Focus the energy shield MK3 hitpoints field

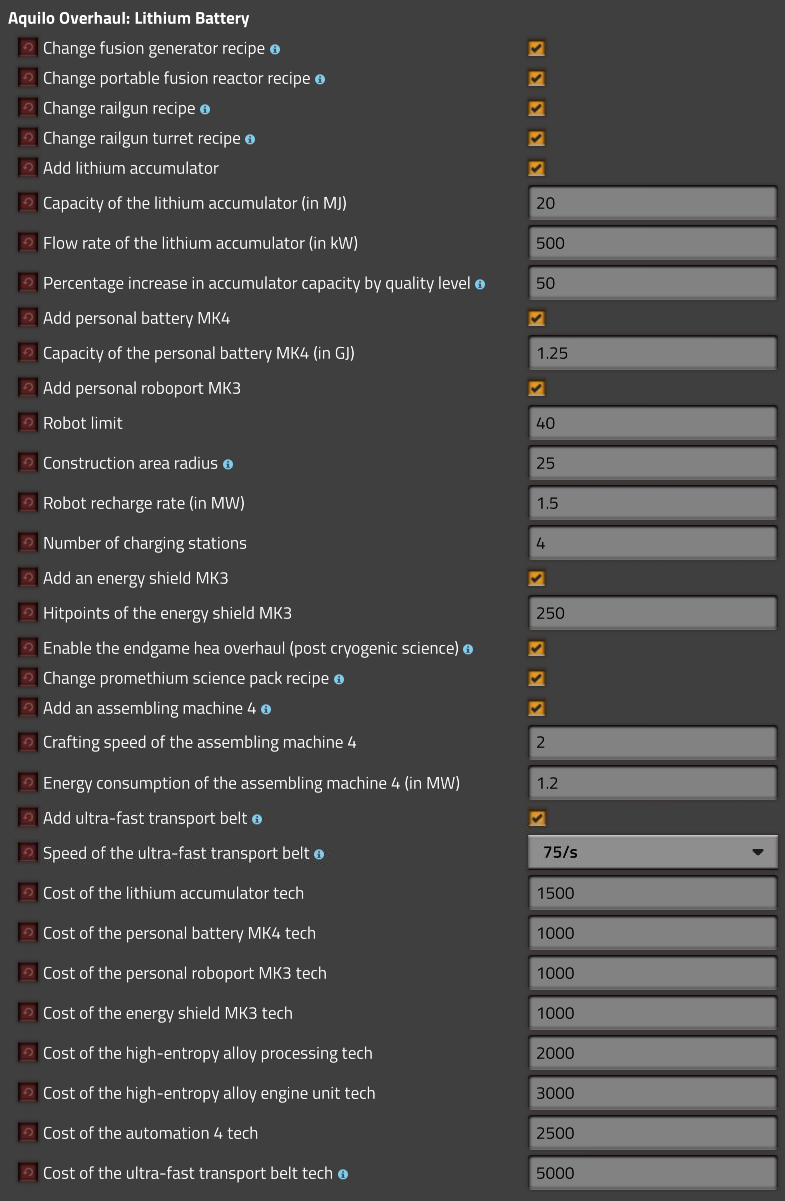[x=652, y=613]
